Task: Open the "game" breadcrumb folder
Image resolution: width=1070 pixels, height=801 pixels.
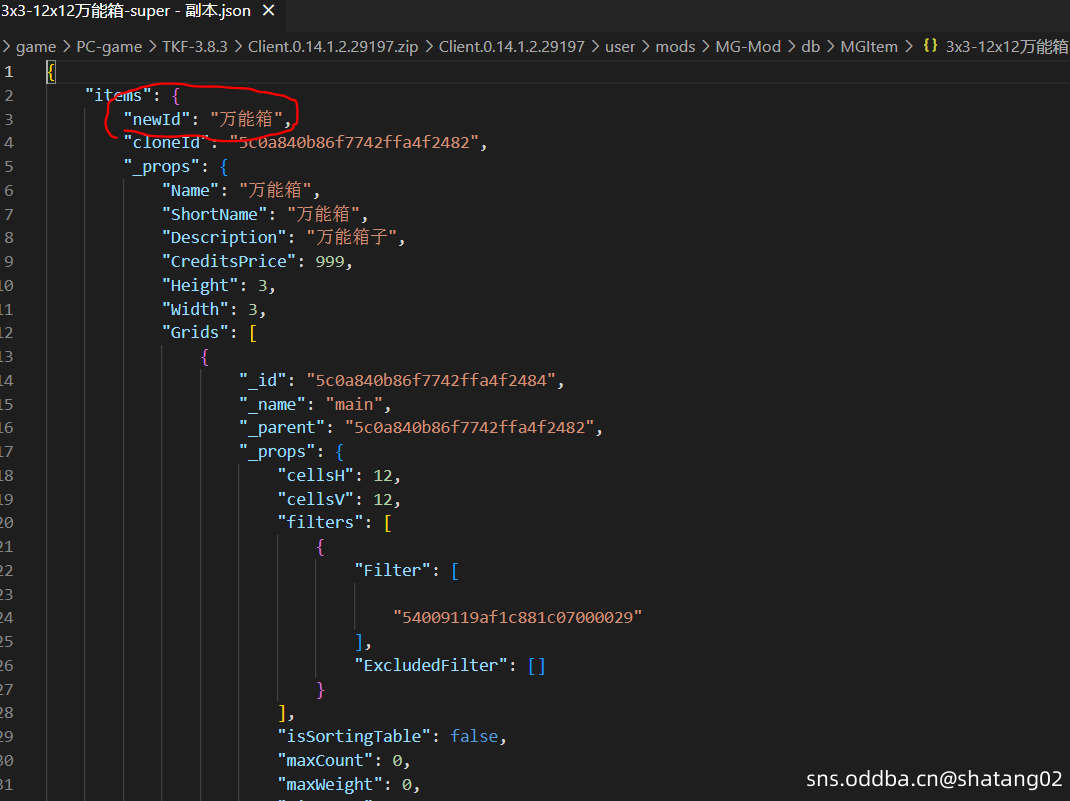Action: 36,46
